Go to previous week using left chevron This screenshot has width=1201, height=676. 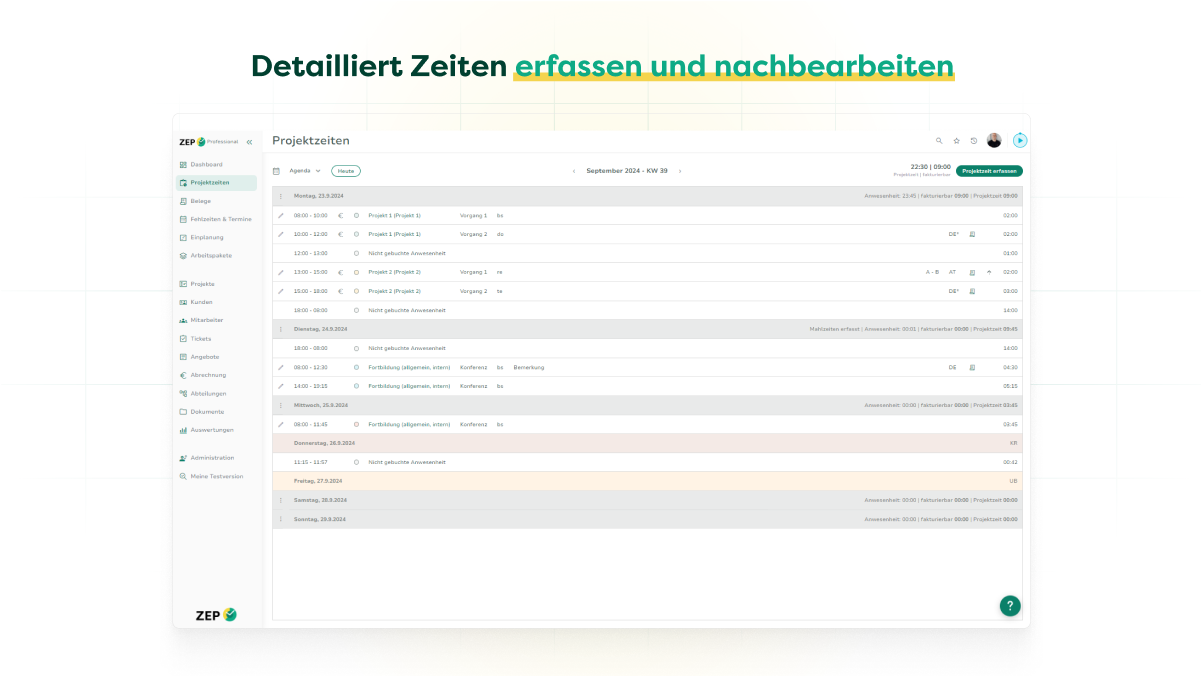coord(574,171)
